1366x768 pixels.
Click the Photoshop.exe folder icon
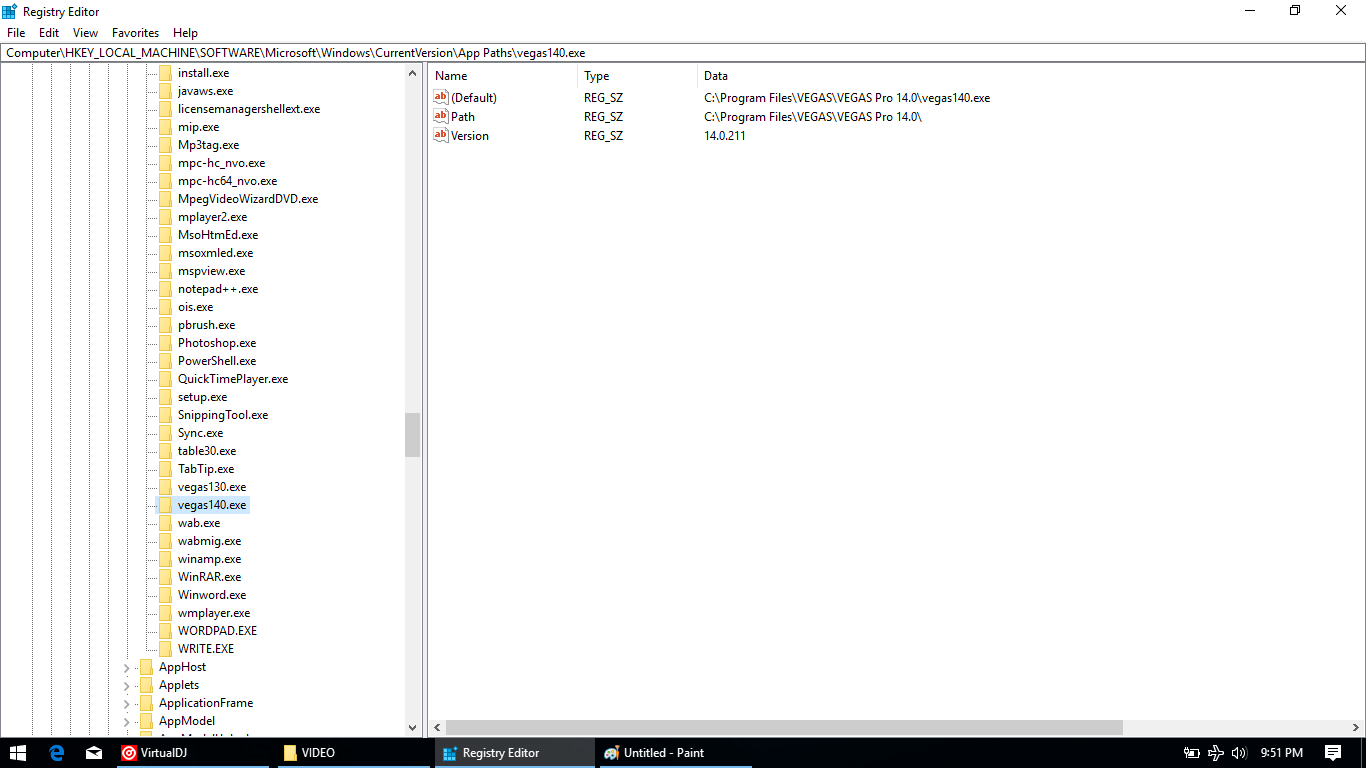[165, 343]
